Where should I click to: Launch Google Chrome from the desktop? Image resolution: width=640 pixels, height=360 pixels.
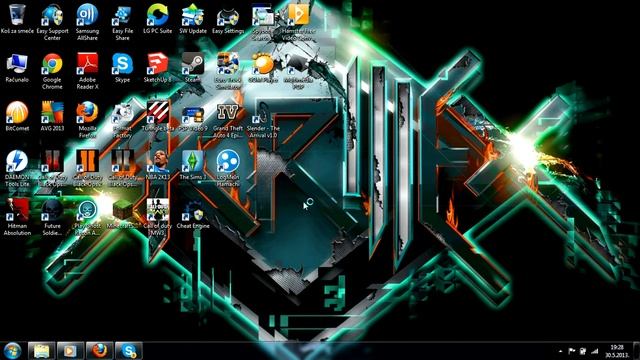52,71
